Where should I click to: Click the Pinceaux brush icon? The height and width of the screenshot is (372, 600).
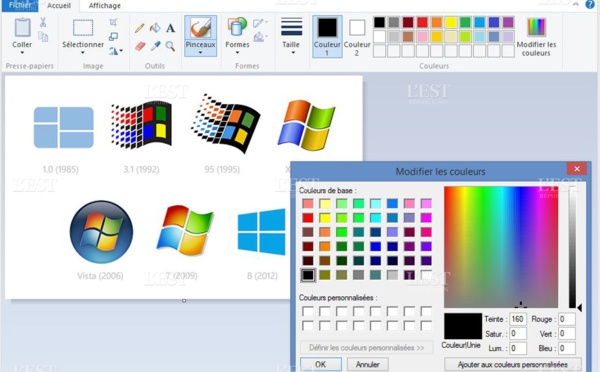[x=201, y=28]
